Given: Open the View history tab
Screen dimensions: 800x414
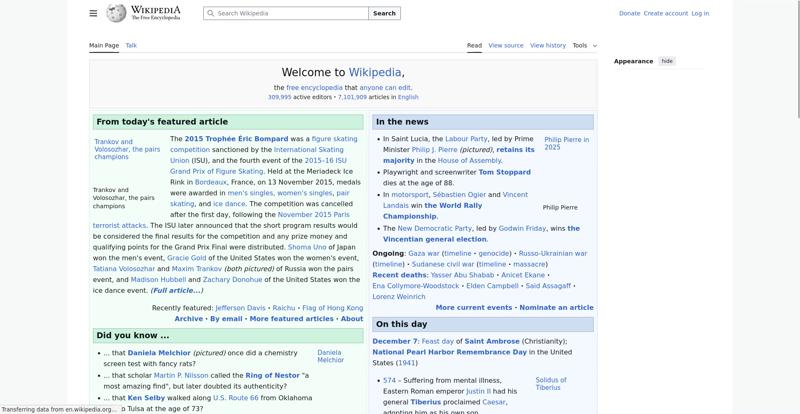Looking at the screenshot, I should pos(547,45).
